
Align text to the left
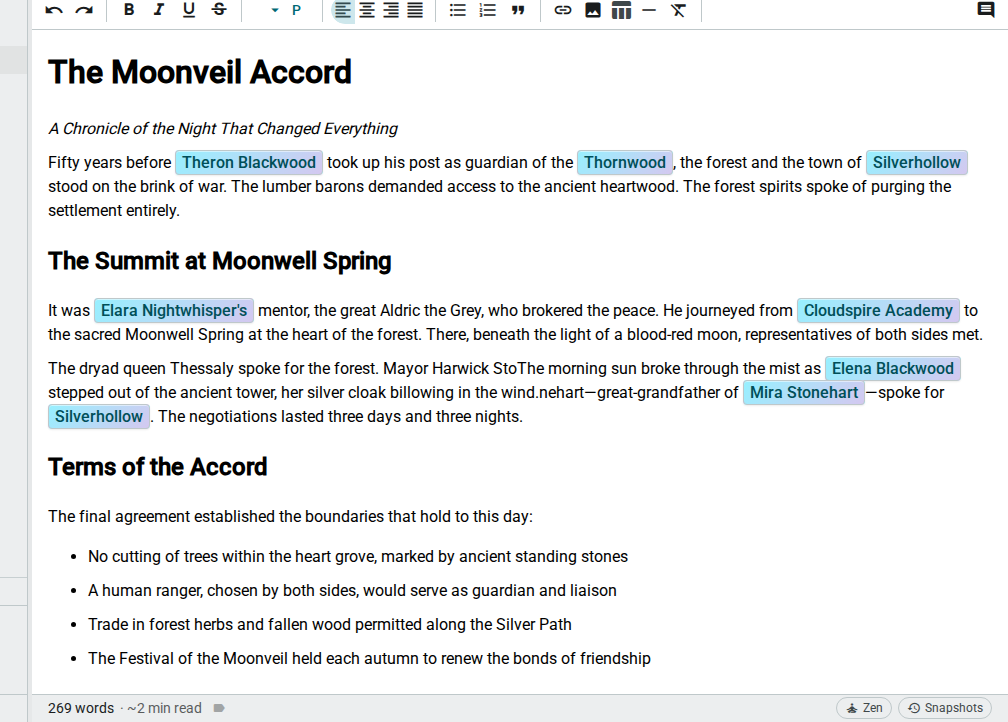343,10
